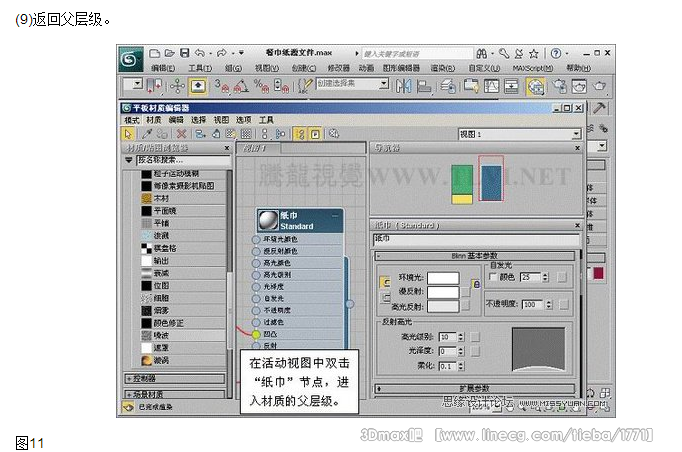Toggle the 3D snaps icon

pyautogui.click(x=221, y=86)
